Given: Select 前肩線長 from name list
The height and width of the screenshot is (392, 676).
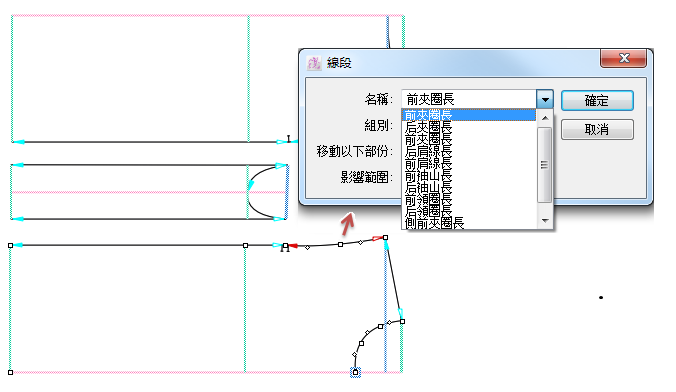Looking at the screenshot, I should [469, 163].
